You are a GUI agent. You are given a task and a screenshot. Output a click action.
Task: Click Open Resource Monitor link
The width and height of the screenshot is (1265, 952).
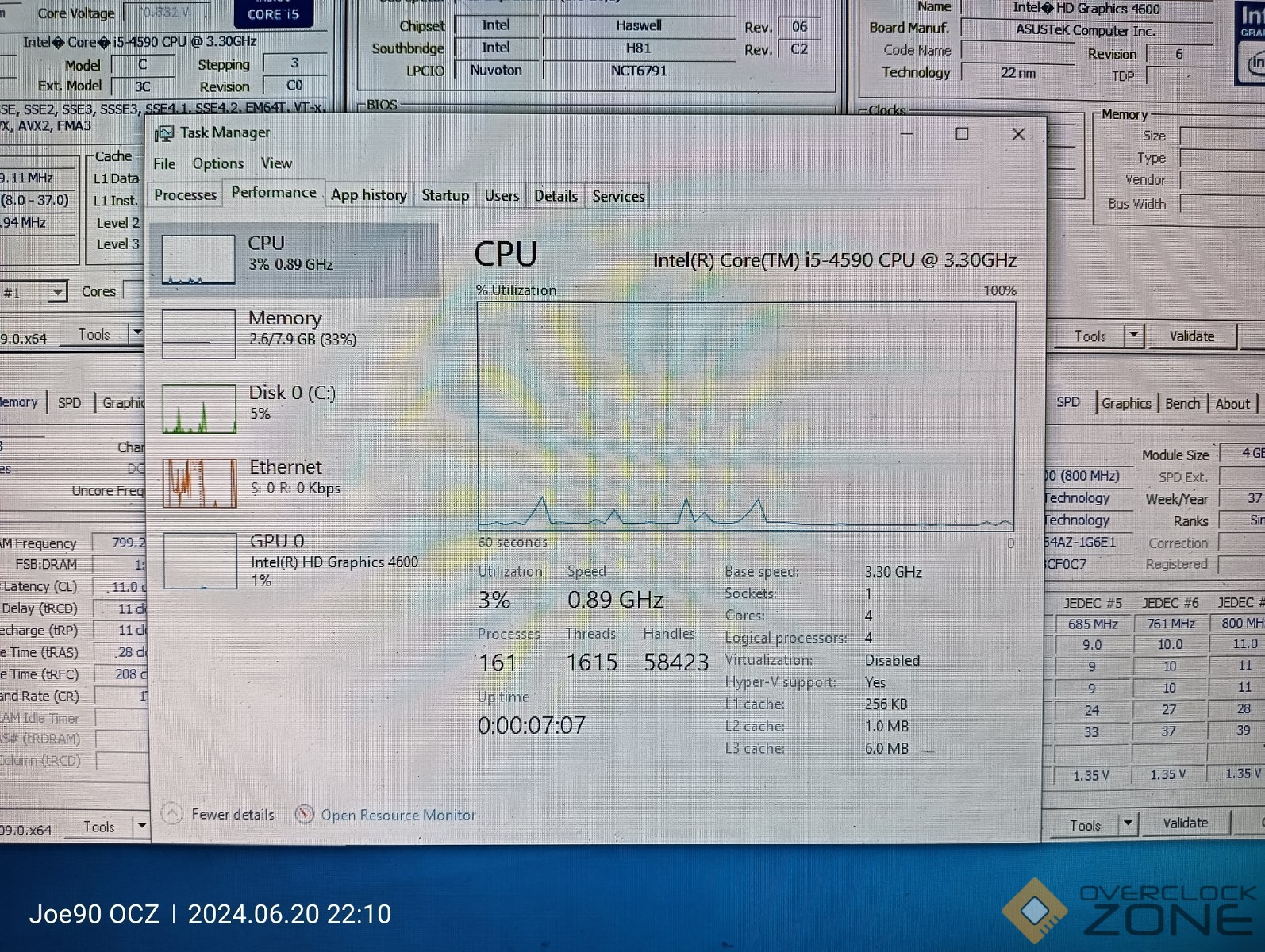[x=398, y=815]
